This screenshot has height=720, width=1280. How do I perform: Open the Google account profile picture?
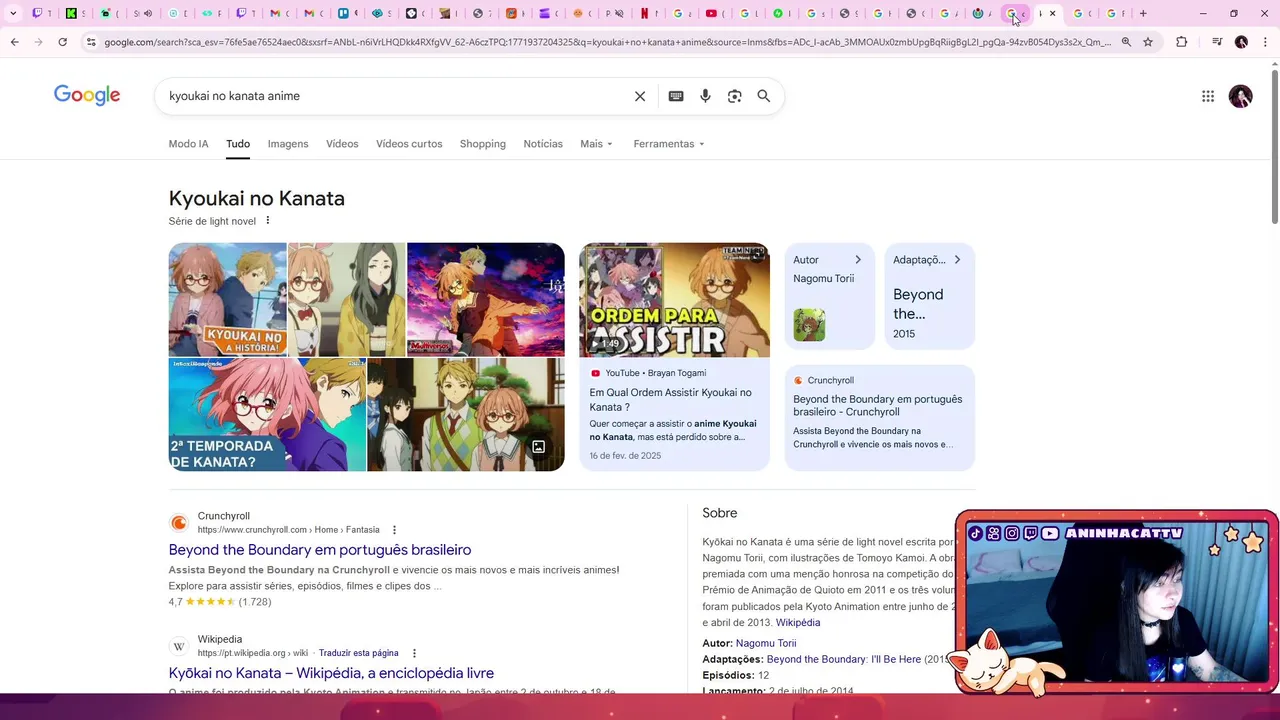[1241, 96]
